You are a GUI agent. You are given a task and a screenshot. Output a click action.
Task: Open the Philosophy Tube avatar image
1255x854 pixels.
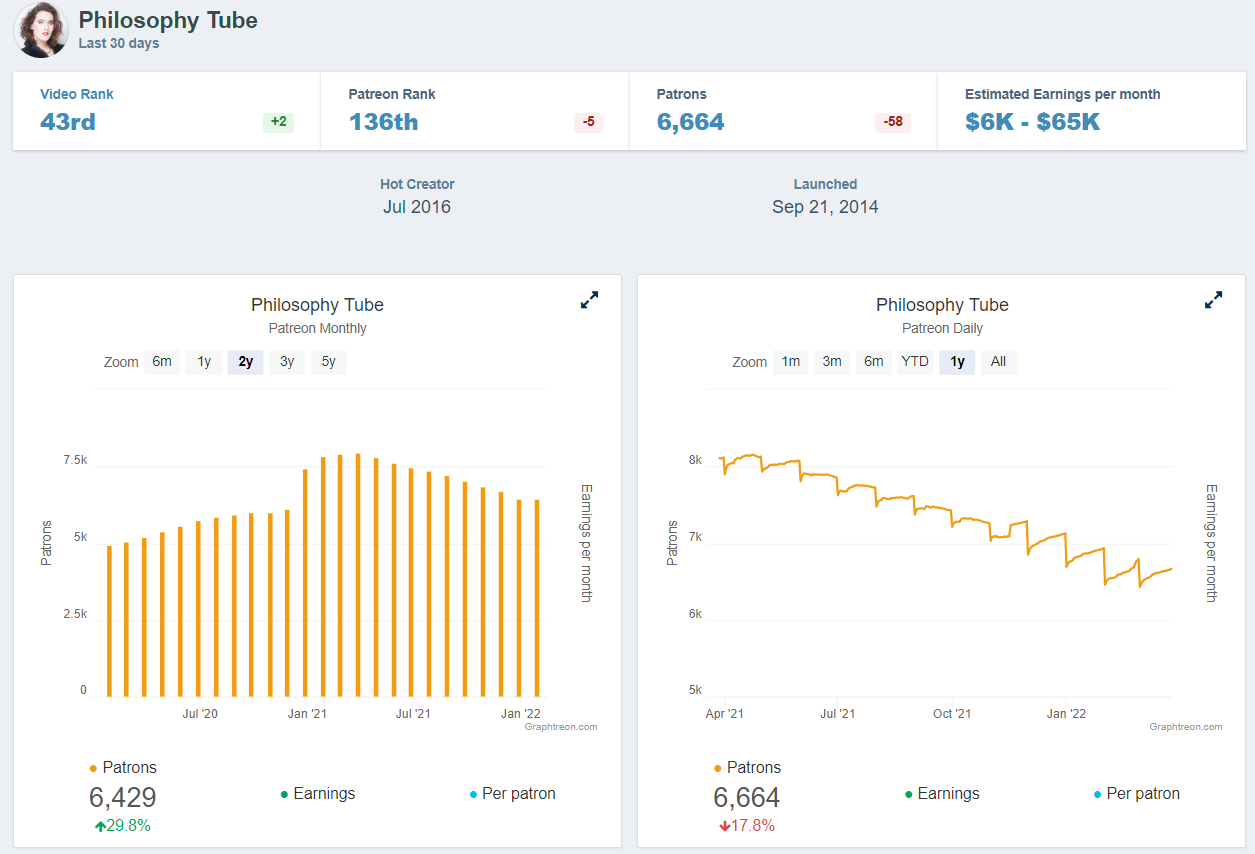pos(41,29)
